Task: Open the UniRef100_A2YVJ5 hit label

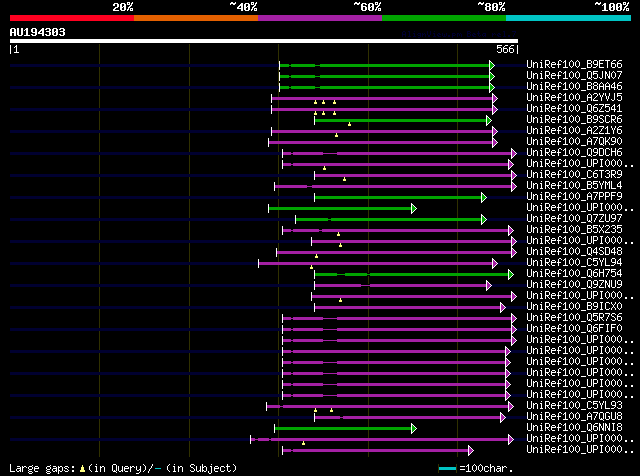Action: click(x=574, y=97)
